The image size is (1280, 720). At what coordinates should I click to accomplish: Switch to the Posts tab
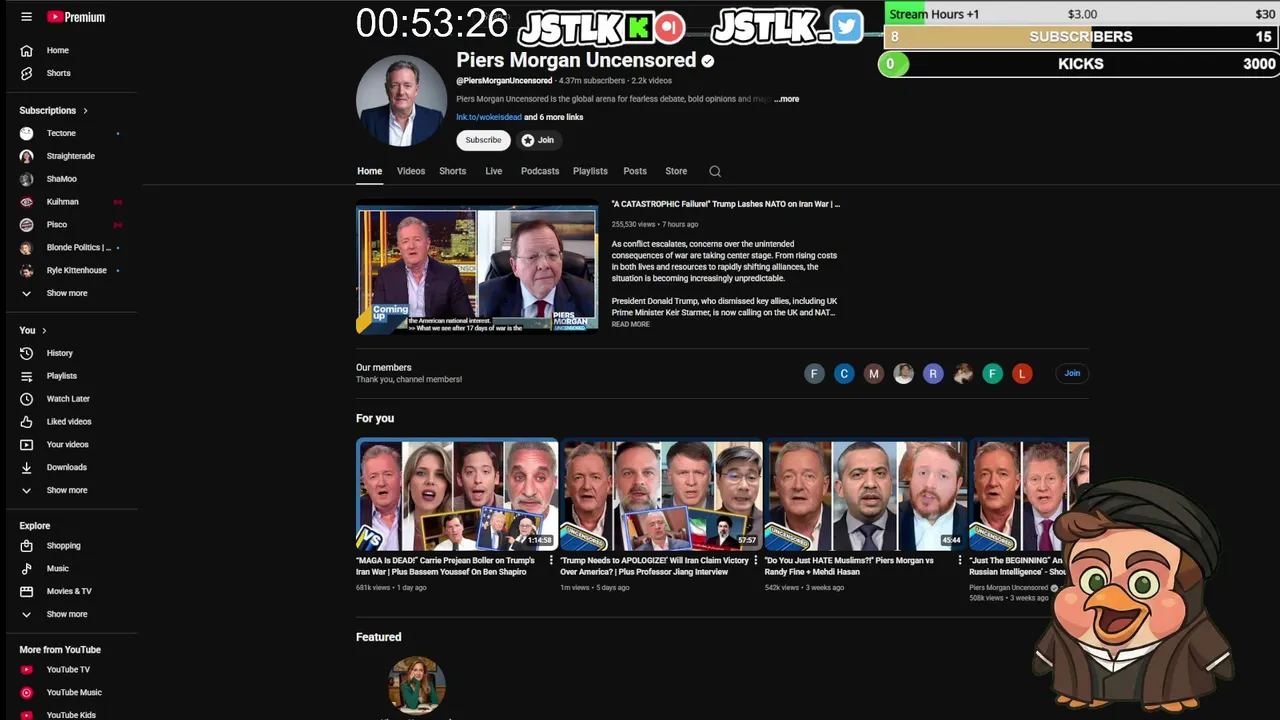pyautogui.click(x=635, y=171)
